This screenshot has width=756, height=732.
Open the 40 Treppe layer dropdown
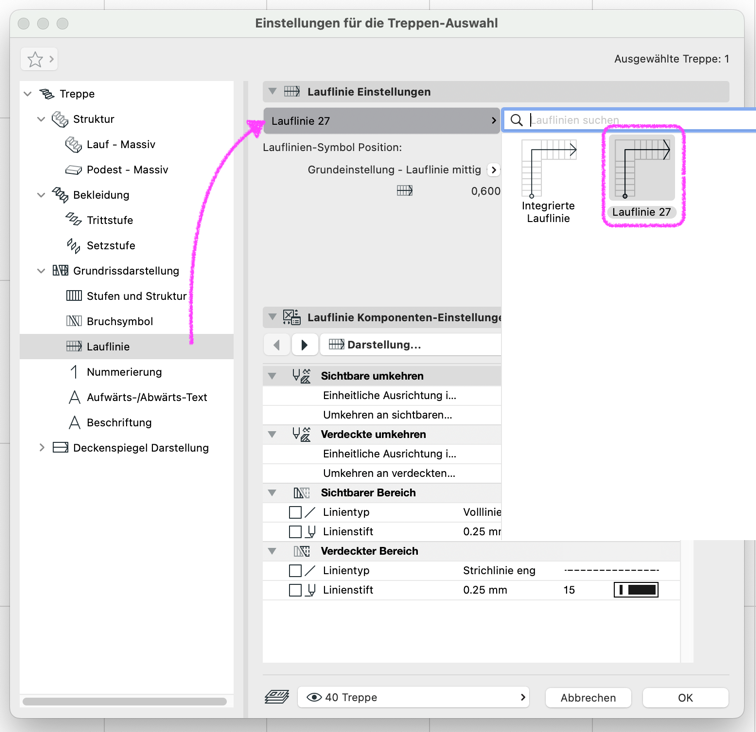[414, 697]
